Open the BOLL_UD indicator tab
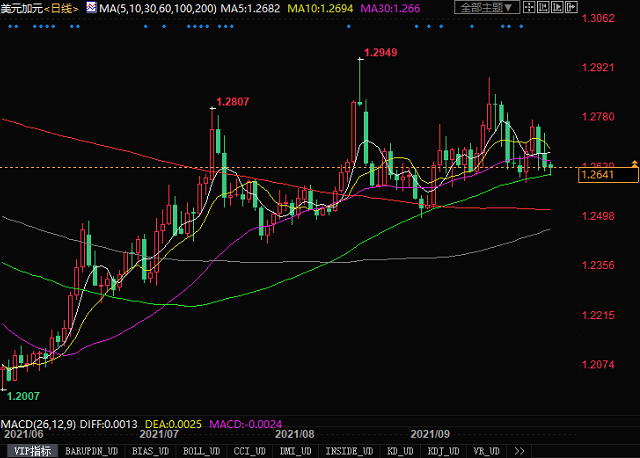This screenshot has height=458, width=640. pyautogui.click(x=200, y=451)
